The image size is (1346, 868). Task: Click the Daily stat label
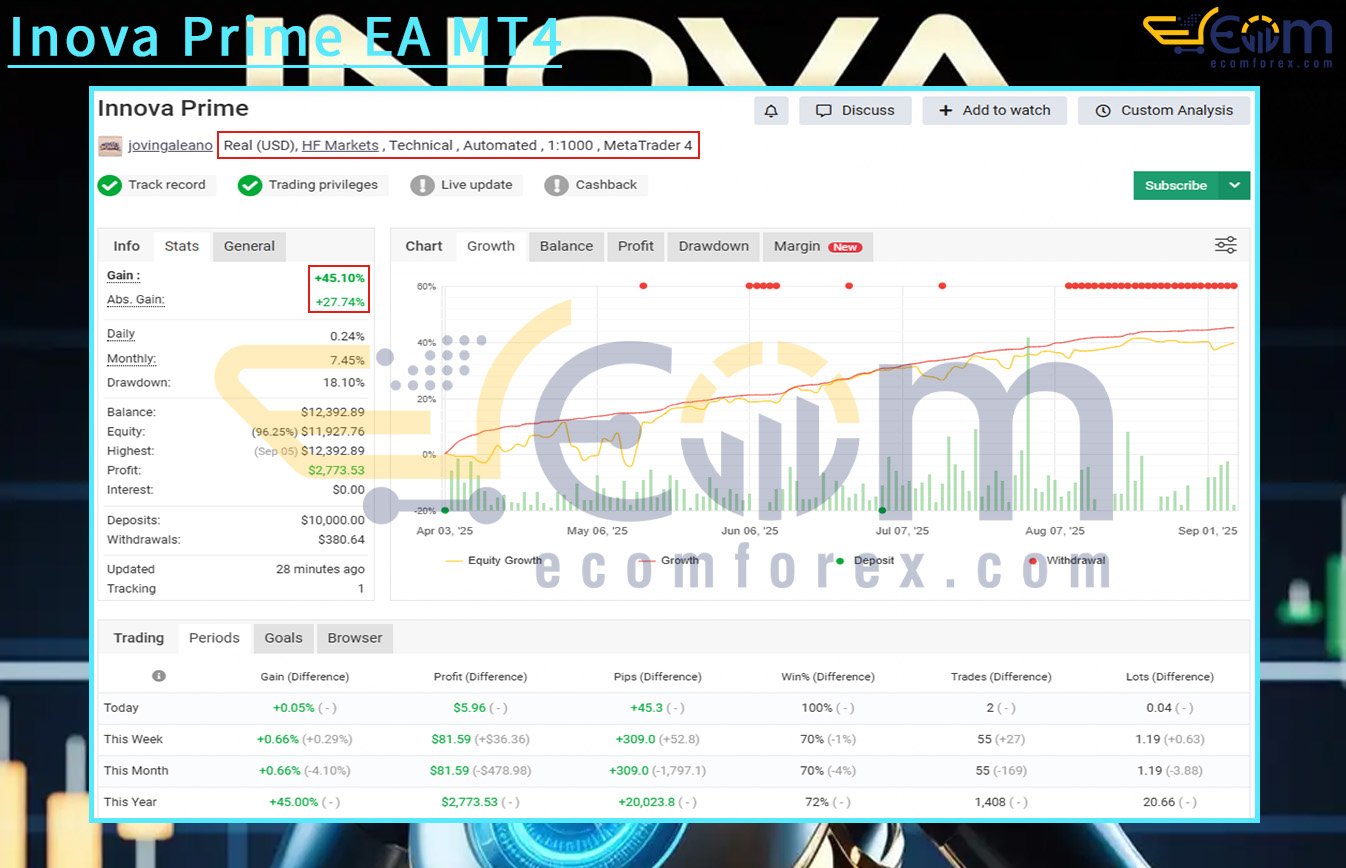pyautogui.click(x=121, y=334)
